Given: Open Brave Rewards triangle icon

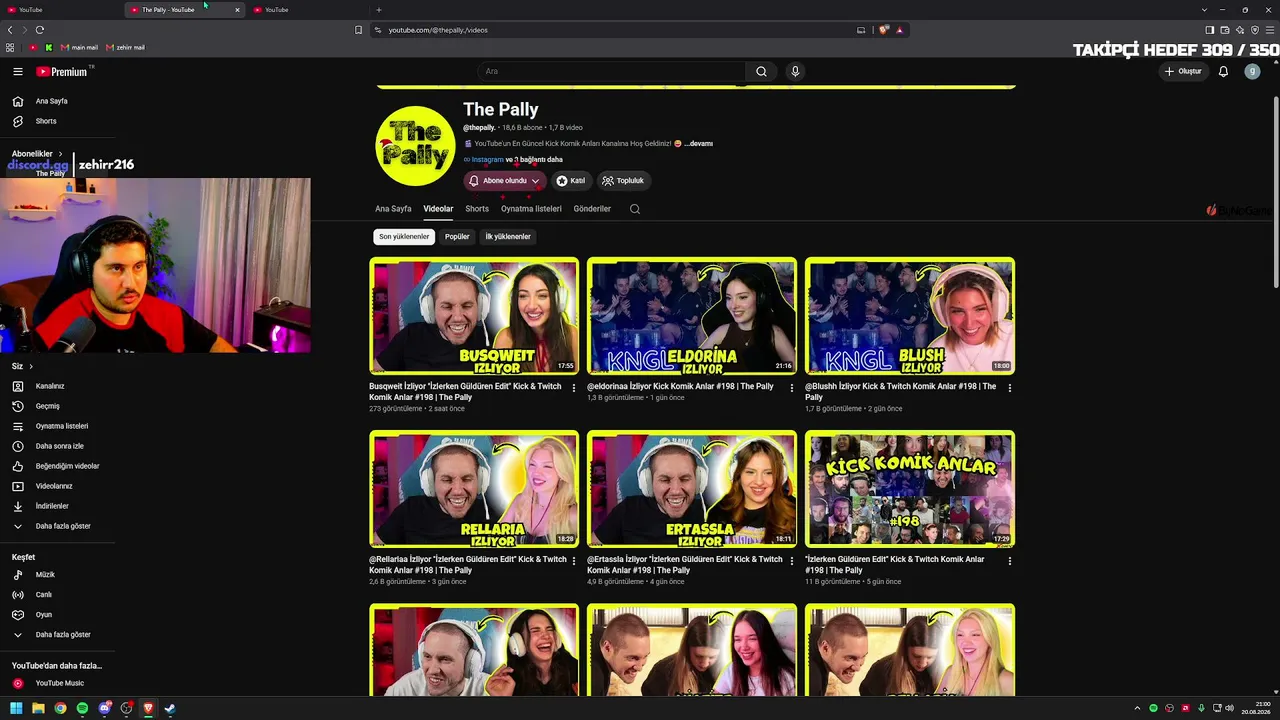Looking at the screenshot, I should (x=900, y=30).
